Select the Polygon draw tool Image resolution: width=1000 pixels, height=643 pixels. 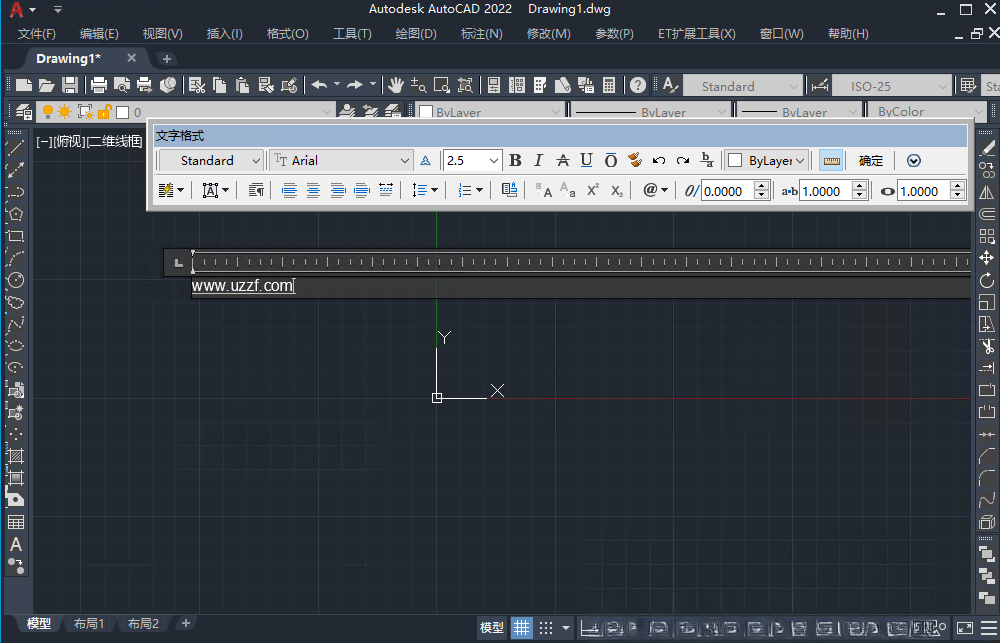(x=15, y=214)
